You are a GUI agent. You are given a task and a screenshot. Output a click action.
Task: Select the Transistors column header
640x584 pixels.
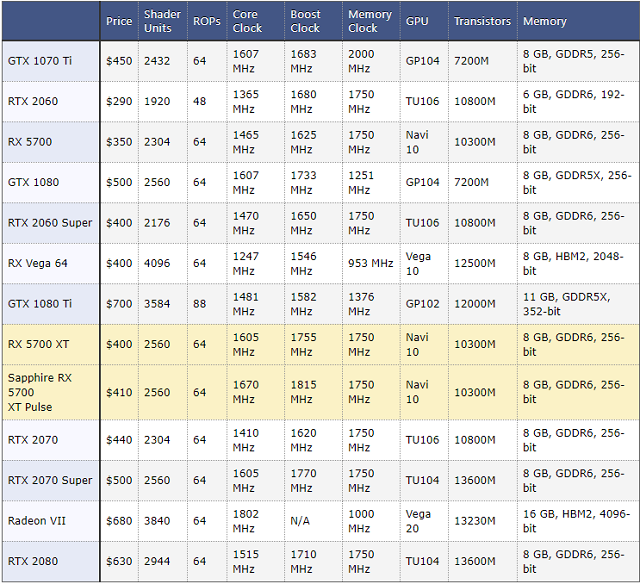pyautogui.click(x=482, y=21)
